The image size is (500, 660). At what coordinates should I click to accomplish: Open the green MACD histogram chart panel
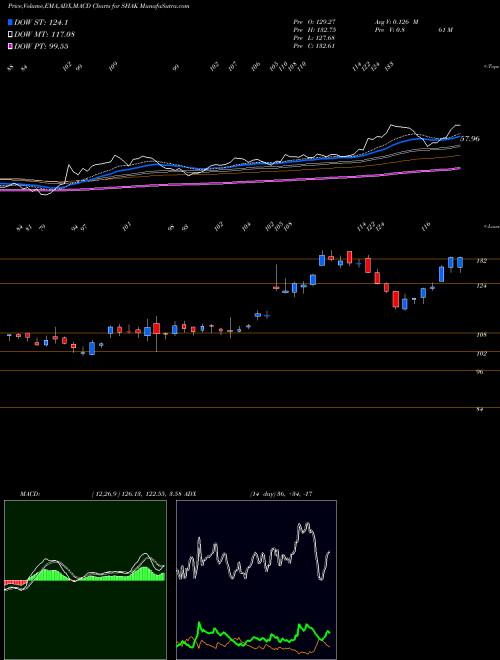85,580
